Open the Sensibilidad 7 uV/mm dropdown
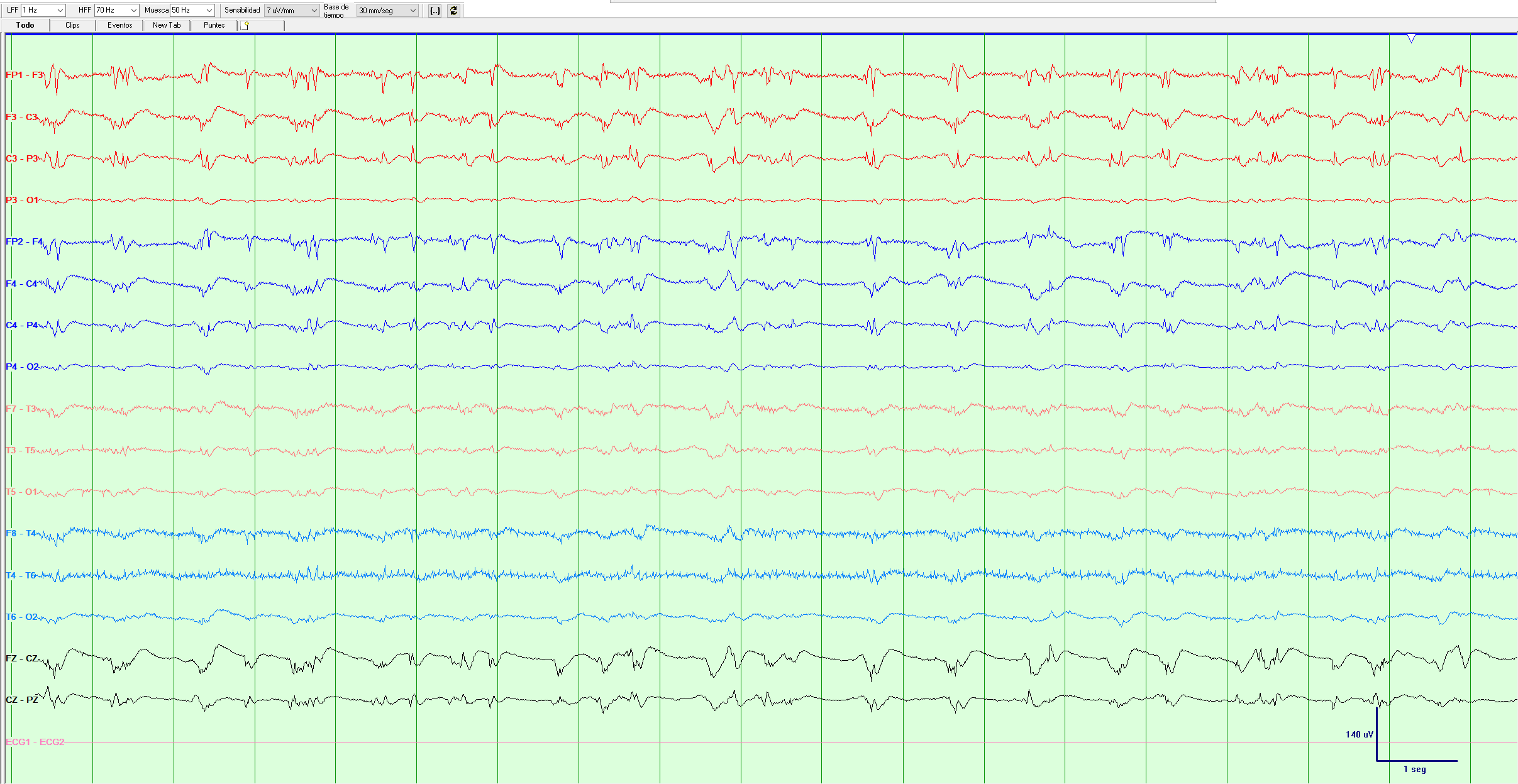Image resolution: width=1518 pixels, height=784 pixels. (292, 11)
